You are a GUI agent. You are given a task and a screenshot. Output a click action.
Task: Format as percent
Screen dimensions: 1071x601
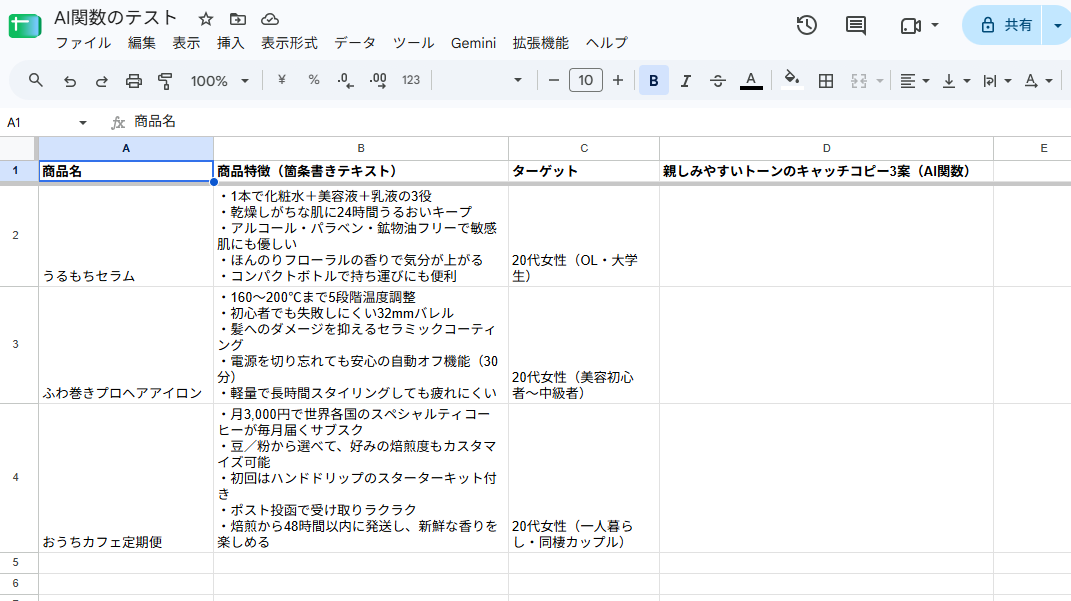[x=314, y=80]
